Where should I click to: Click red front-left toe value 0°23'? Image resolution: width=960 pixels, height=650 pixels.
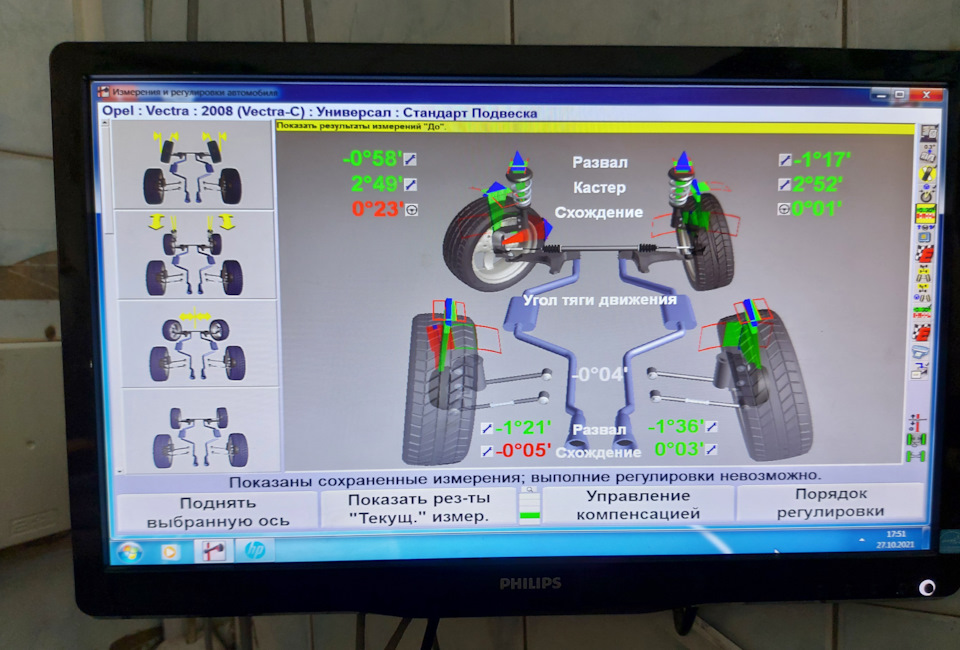pyautogui.click(x=377, y=209)
